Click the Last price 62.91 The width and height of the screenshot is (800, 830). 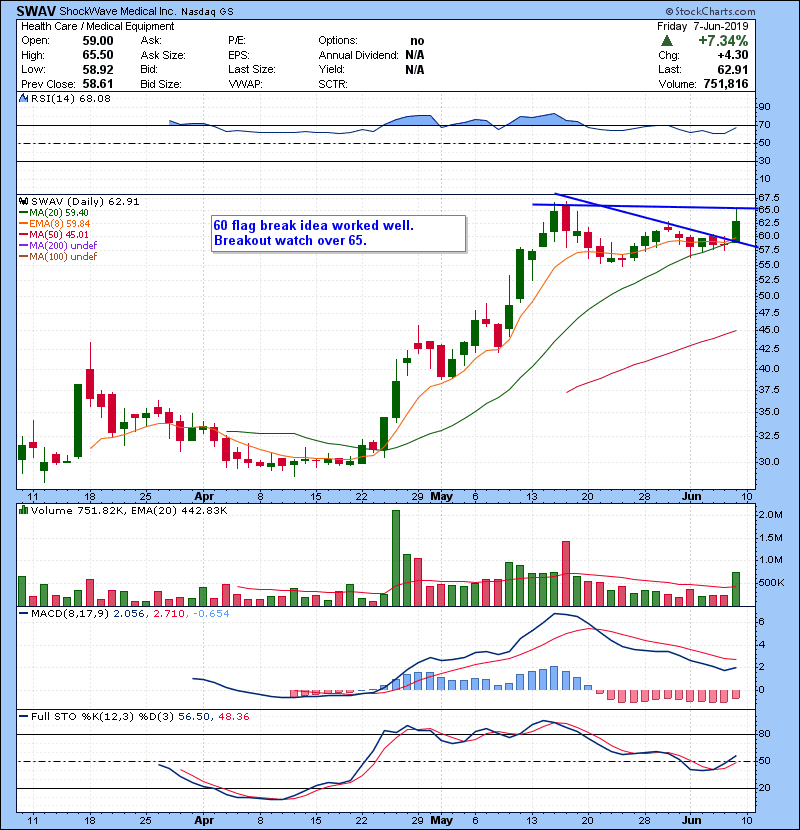pos(733,69)
